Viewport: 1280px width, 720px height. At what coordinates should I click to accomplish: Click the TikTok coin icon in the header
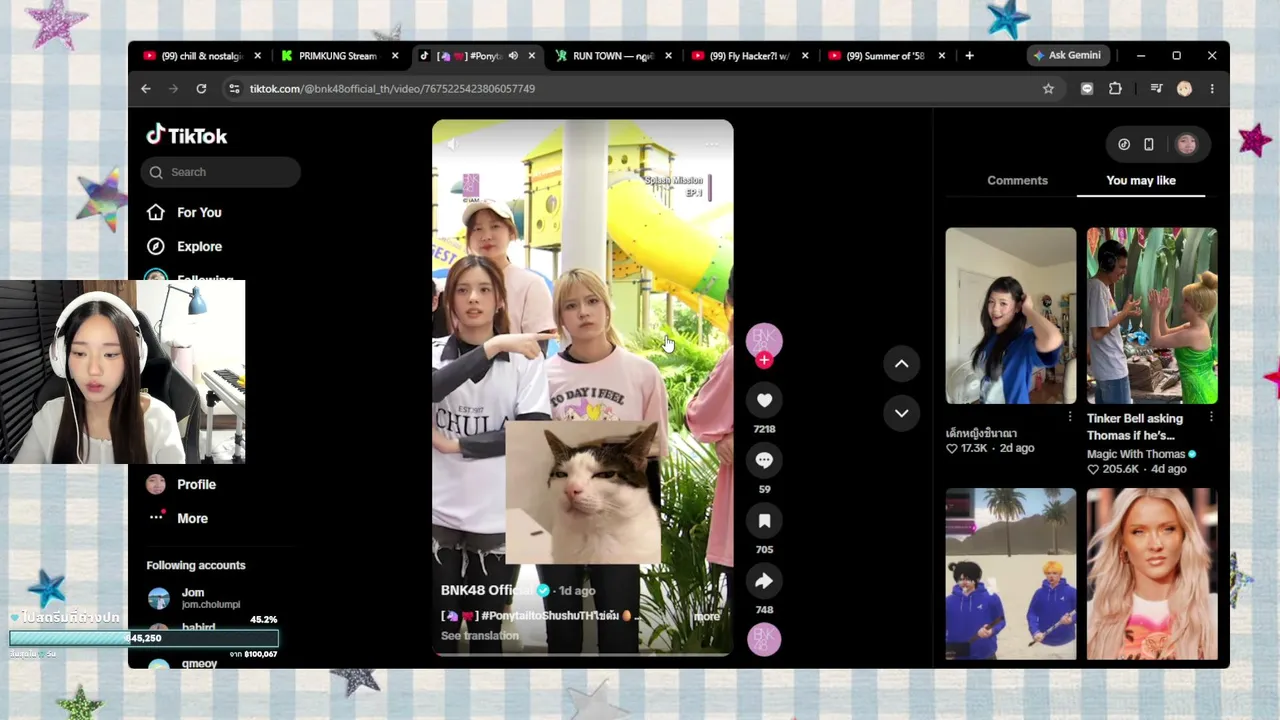[x=1124, y=145]
